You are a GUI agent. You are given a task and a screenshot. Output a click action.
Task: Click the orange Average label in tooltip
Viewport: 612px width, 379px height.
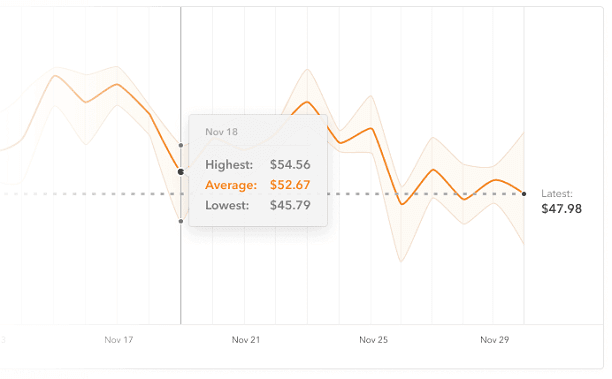231,185
